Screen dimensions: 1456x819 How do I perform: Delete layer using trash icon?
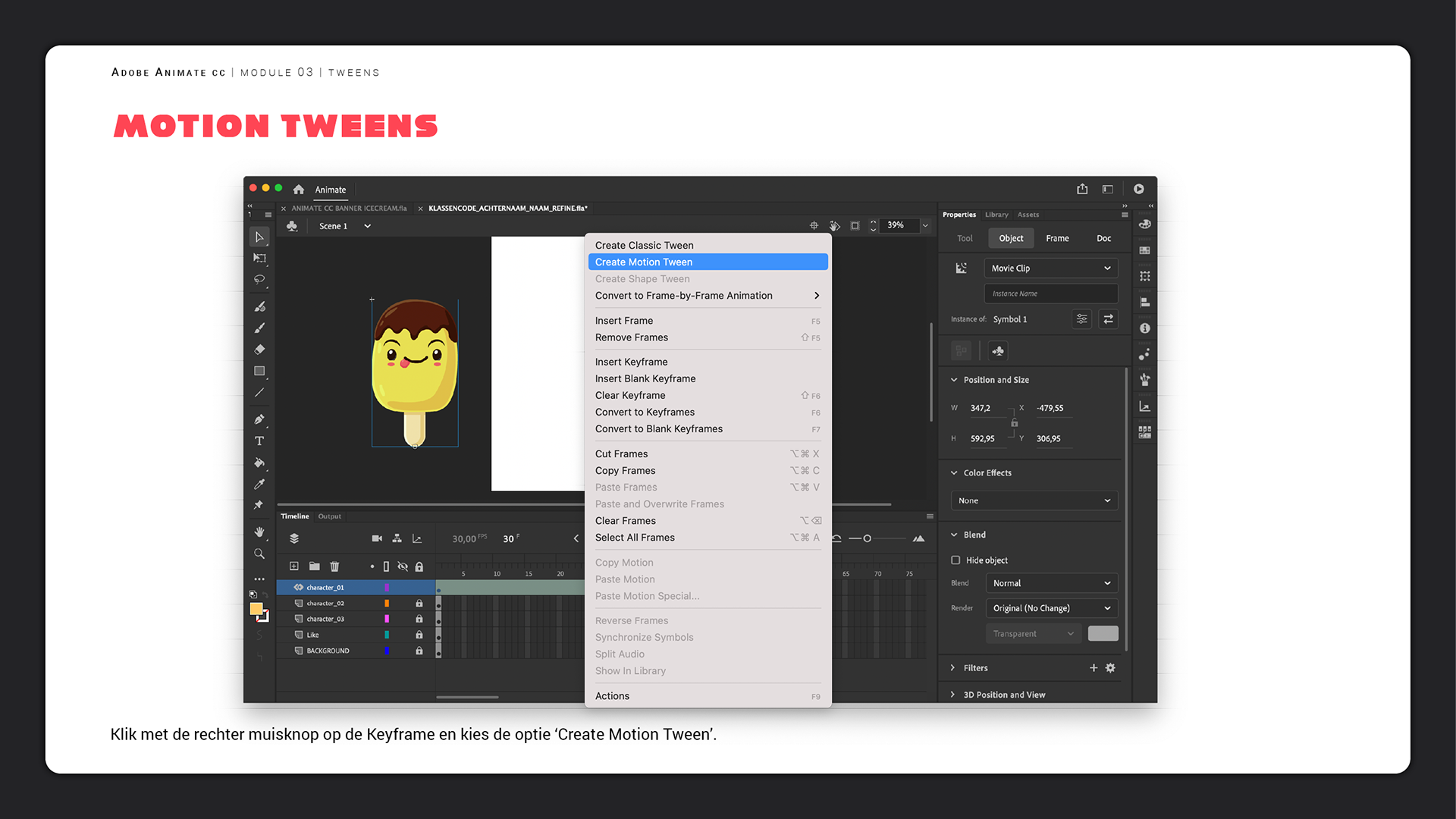click(334, 566)
